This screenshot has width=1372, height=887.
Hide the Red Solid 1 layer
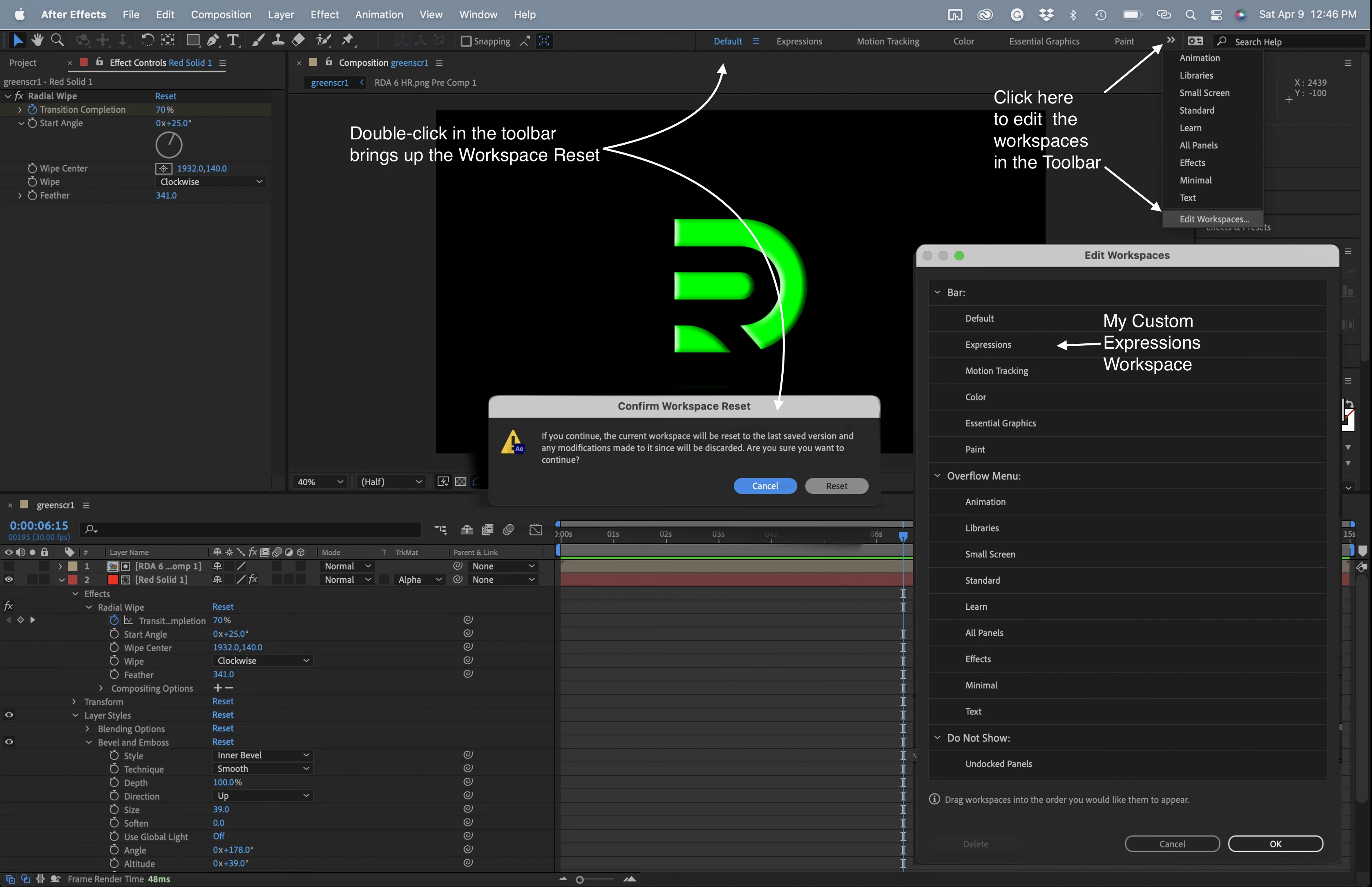coord(9,580)
